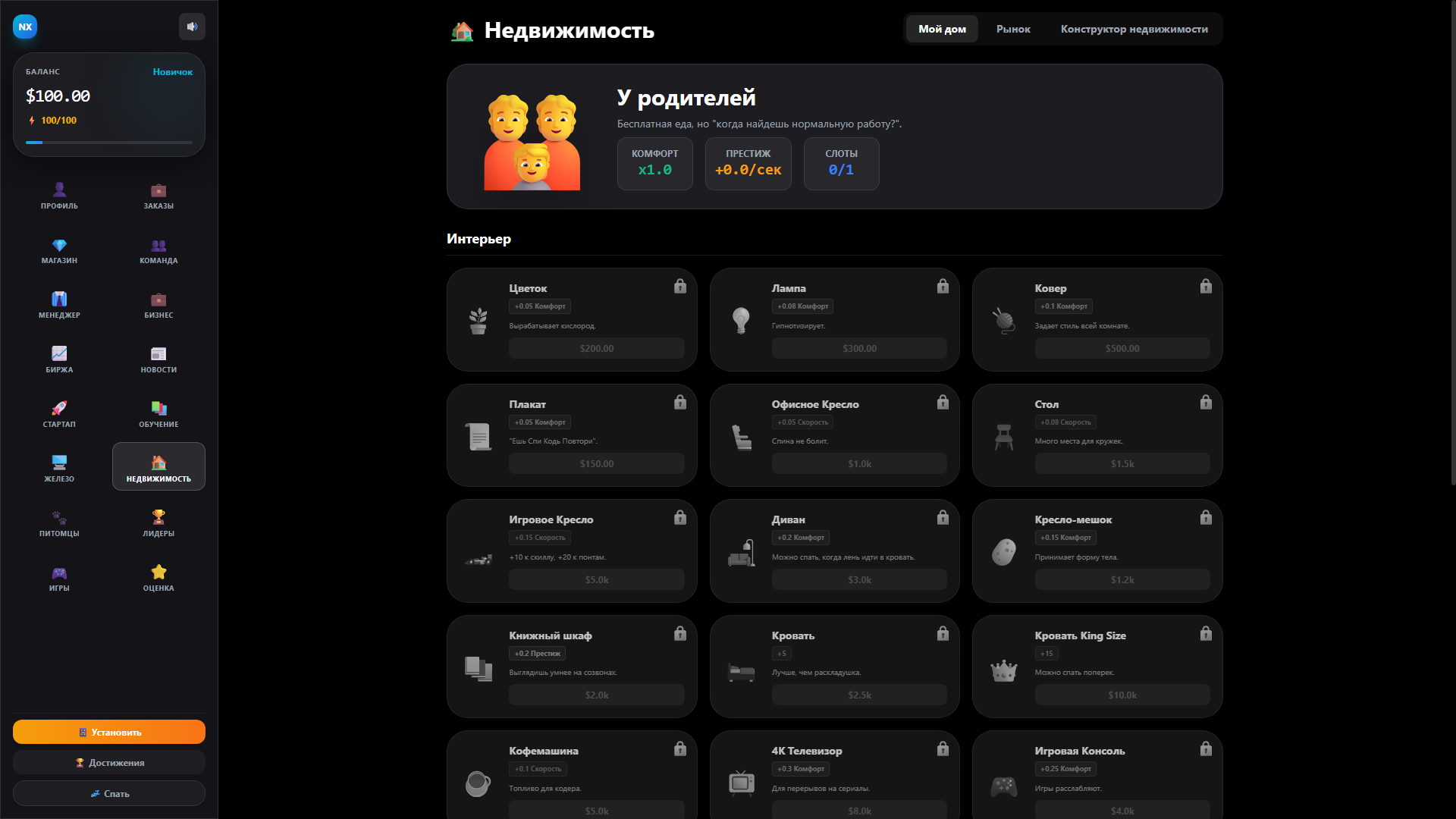
Task: Открыть раздел Заказы
Action: point(158,196)
